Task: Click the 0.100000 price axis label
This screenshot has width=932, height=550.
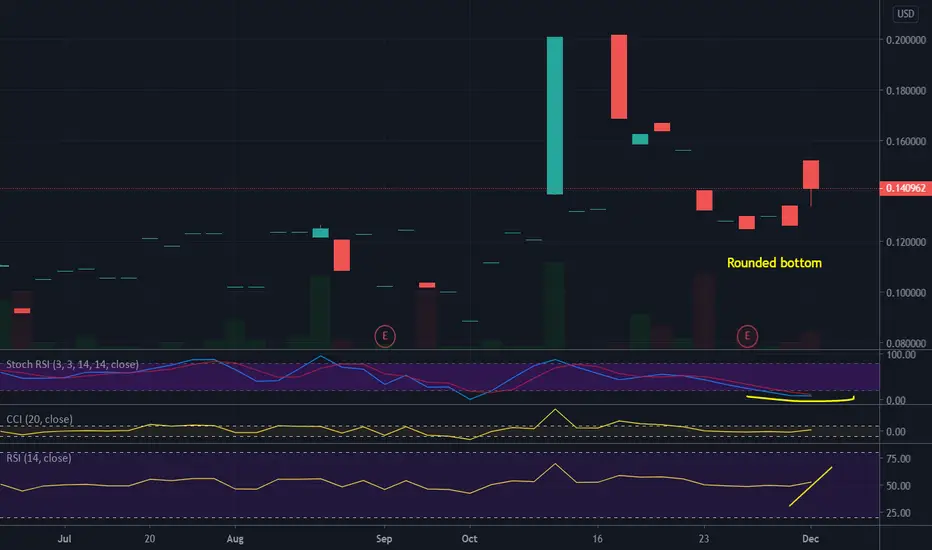Action: coord(905,293)
